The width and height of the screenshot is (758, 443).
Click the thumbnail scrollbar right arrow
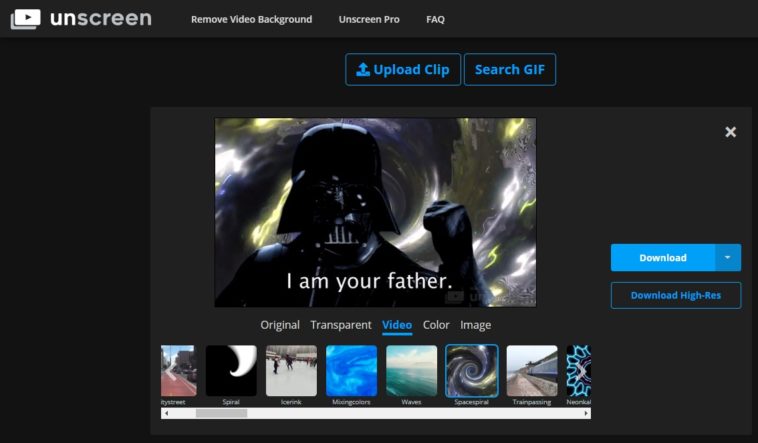(x=586, y=413)
